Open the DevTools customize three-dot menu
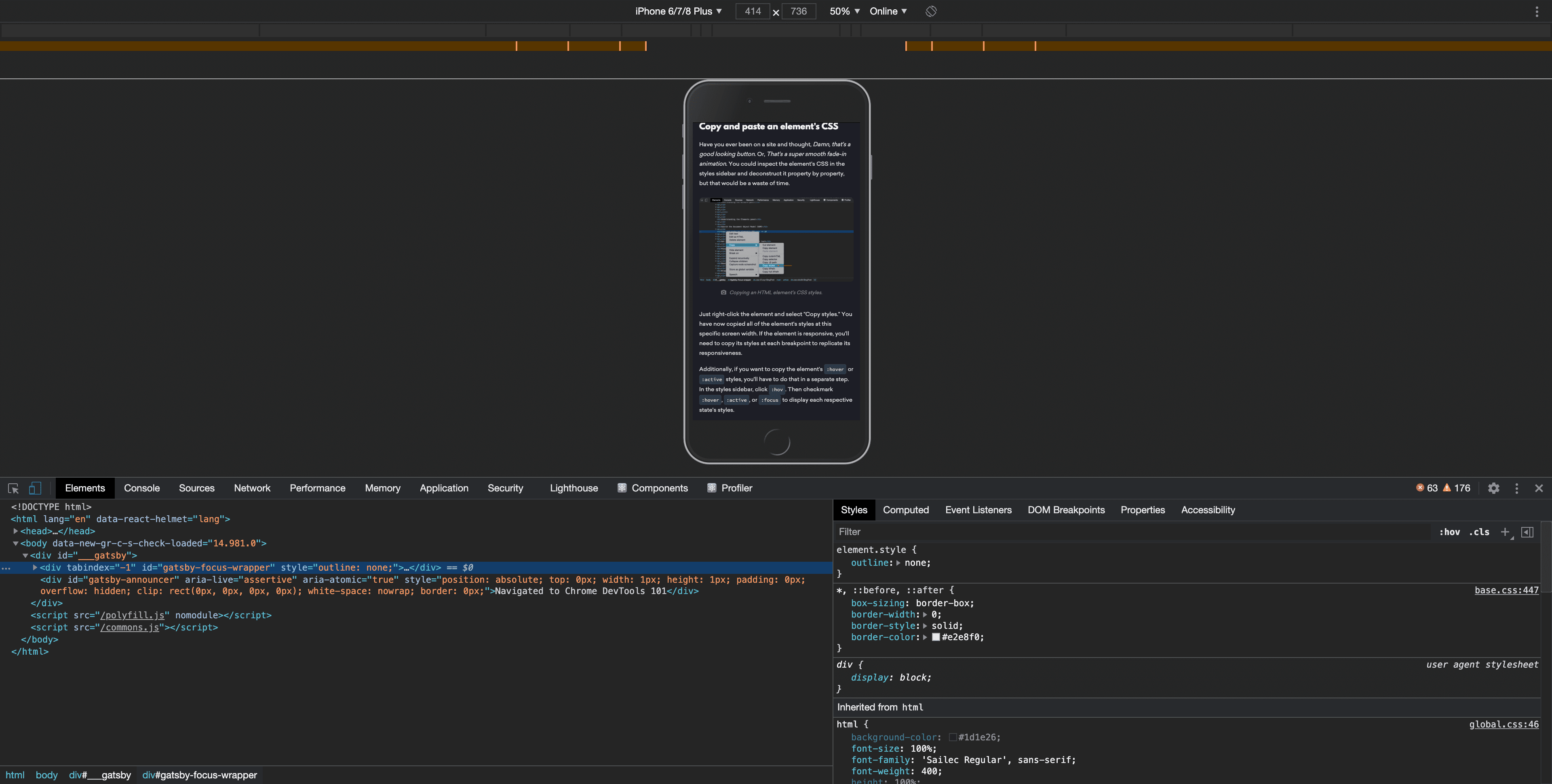The height and width of the screenshot is (784, 1552). pyautogui.click(x=1516, y=488)
